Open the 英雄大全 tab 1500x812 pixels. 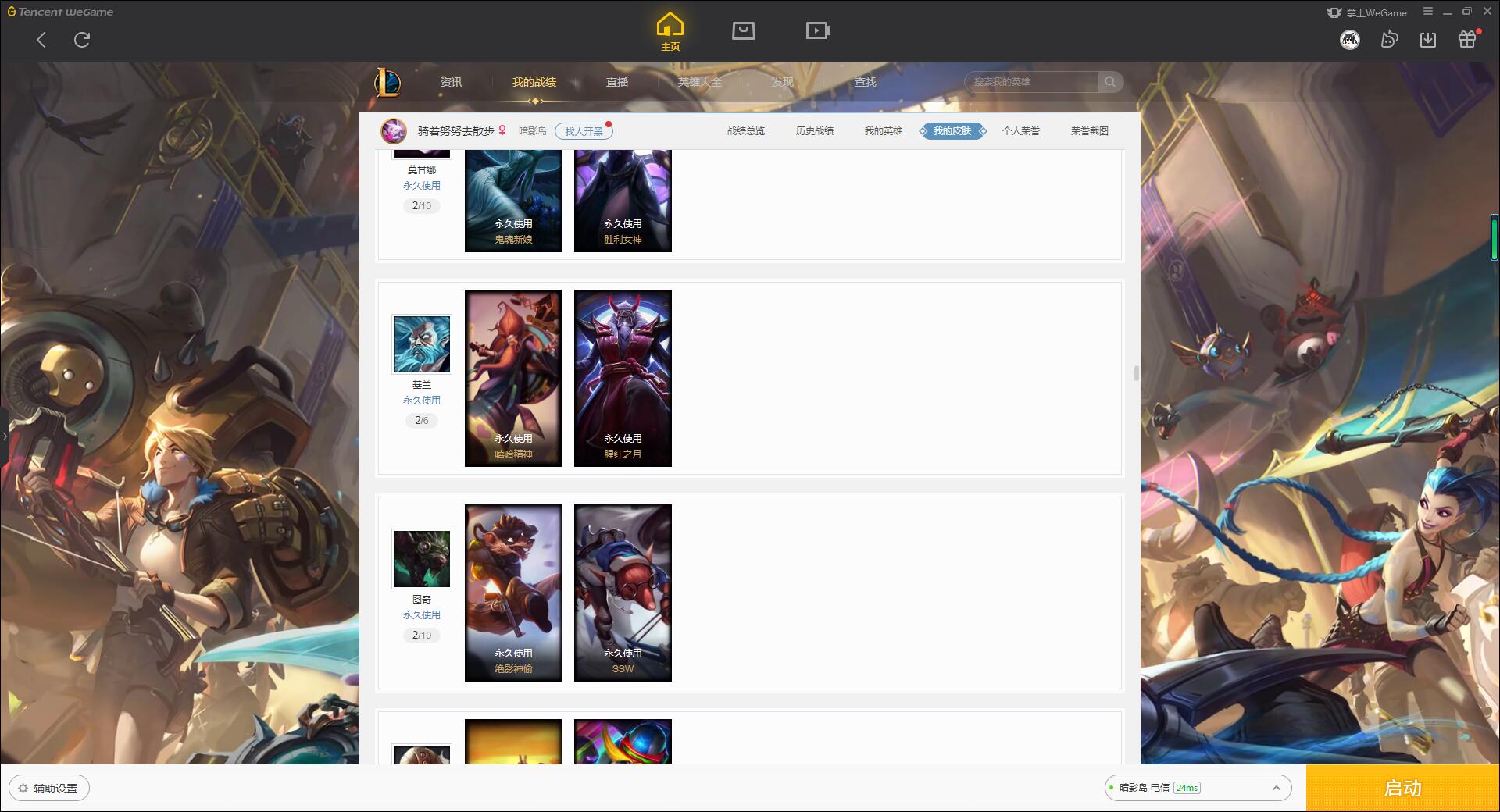[x=700, y=82]
